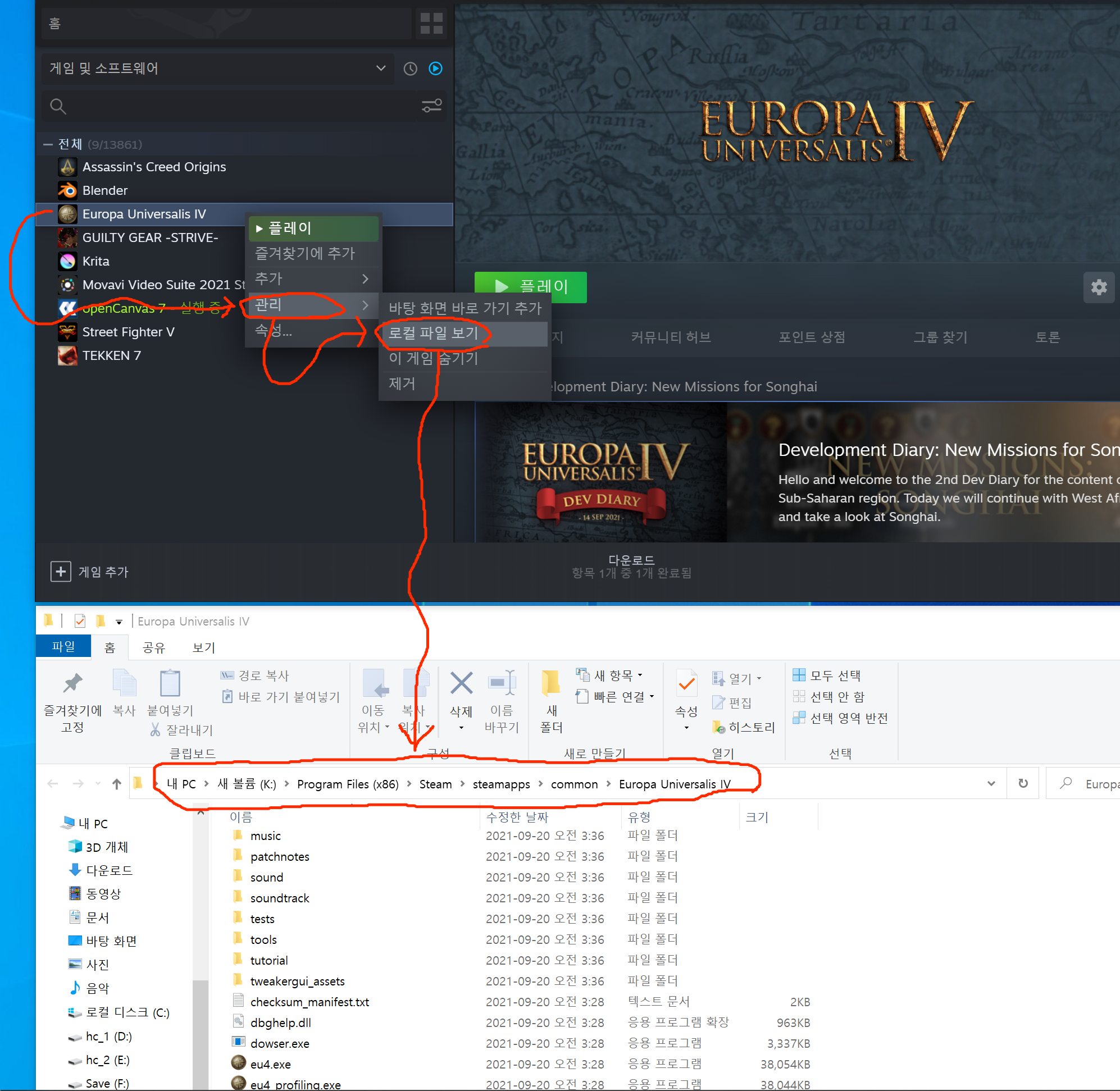Viewport: 1120px width, 1091px height.
Task: Choose 제거 in the submenu
Action: (465, 384)
